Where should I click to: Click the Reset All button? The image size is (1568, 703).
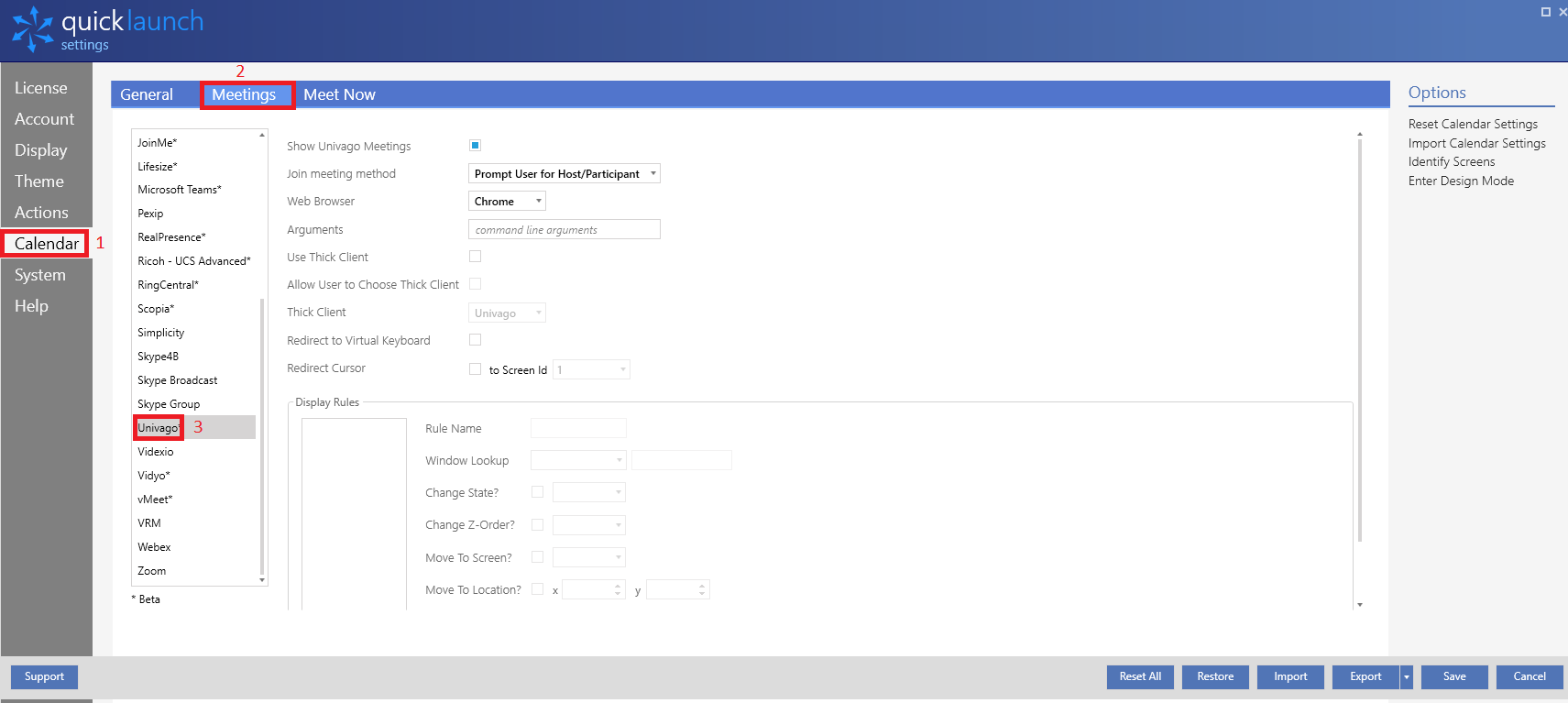(1140, 677)
